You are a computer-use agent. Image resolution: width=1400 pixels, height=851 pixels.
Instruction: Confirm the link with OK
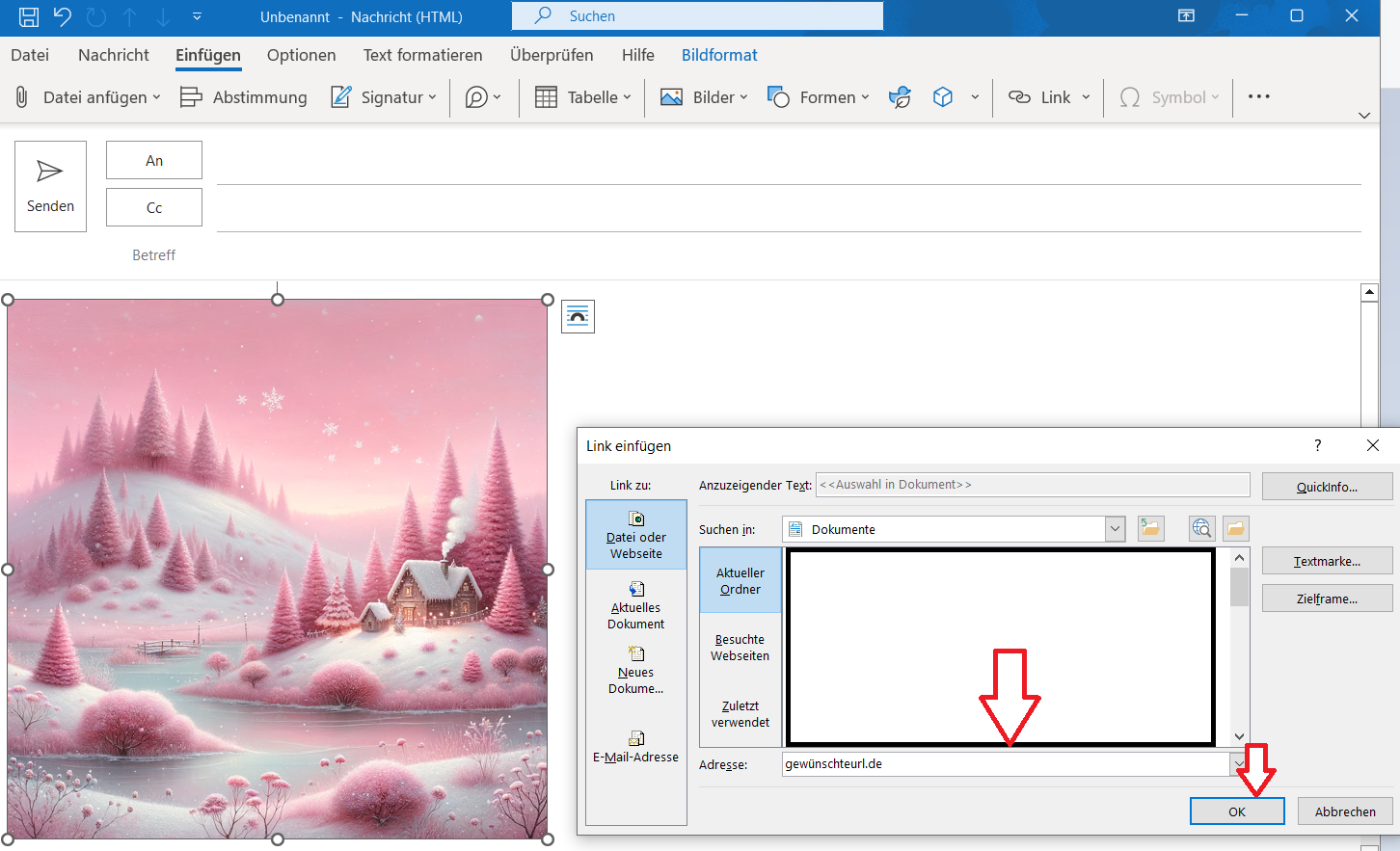coord(1237,811)
